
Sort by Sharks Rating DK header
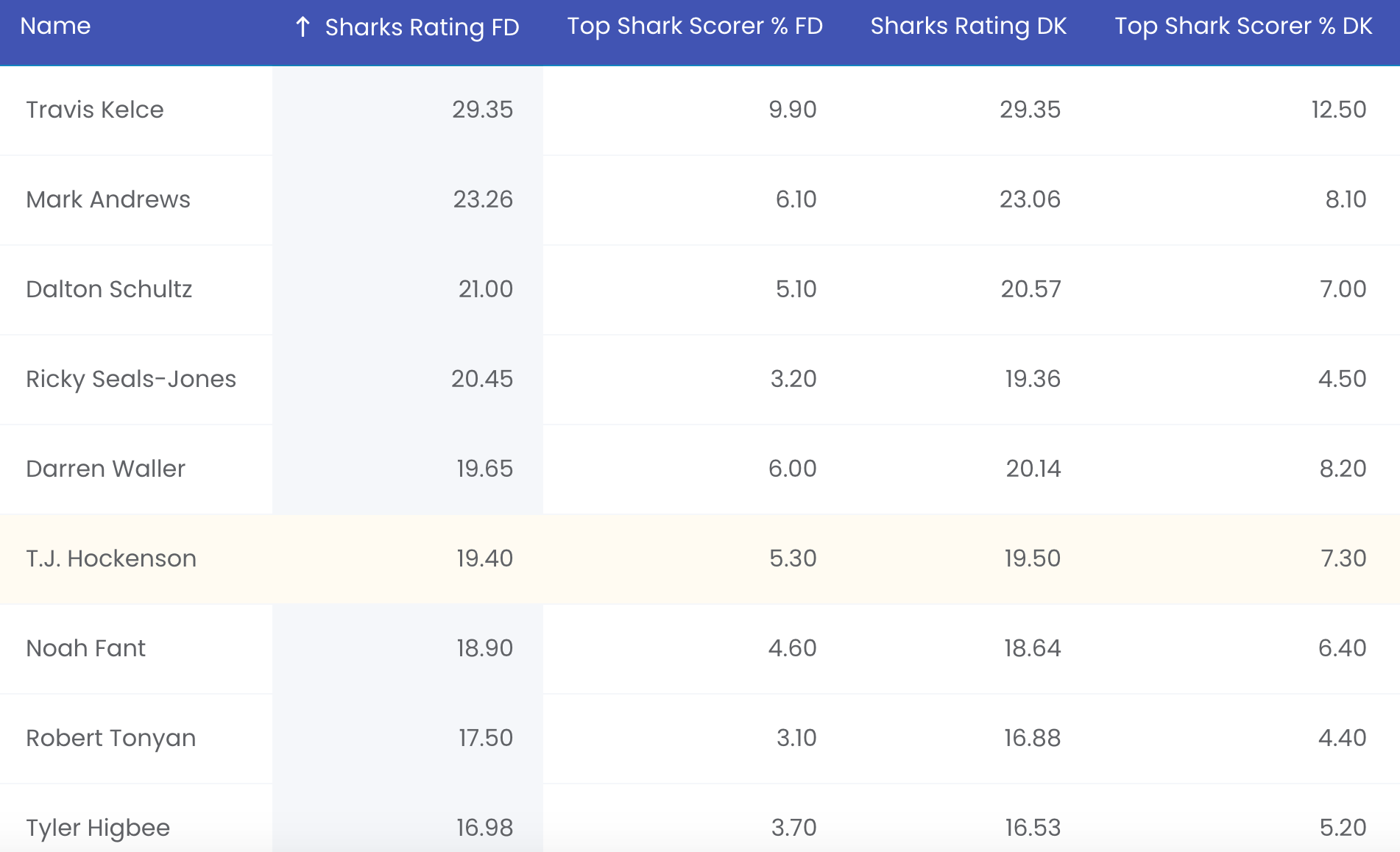(968, 26)
